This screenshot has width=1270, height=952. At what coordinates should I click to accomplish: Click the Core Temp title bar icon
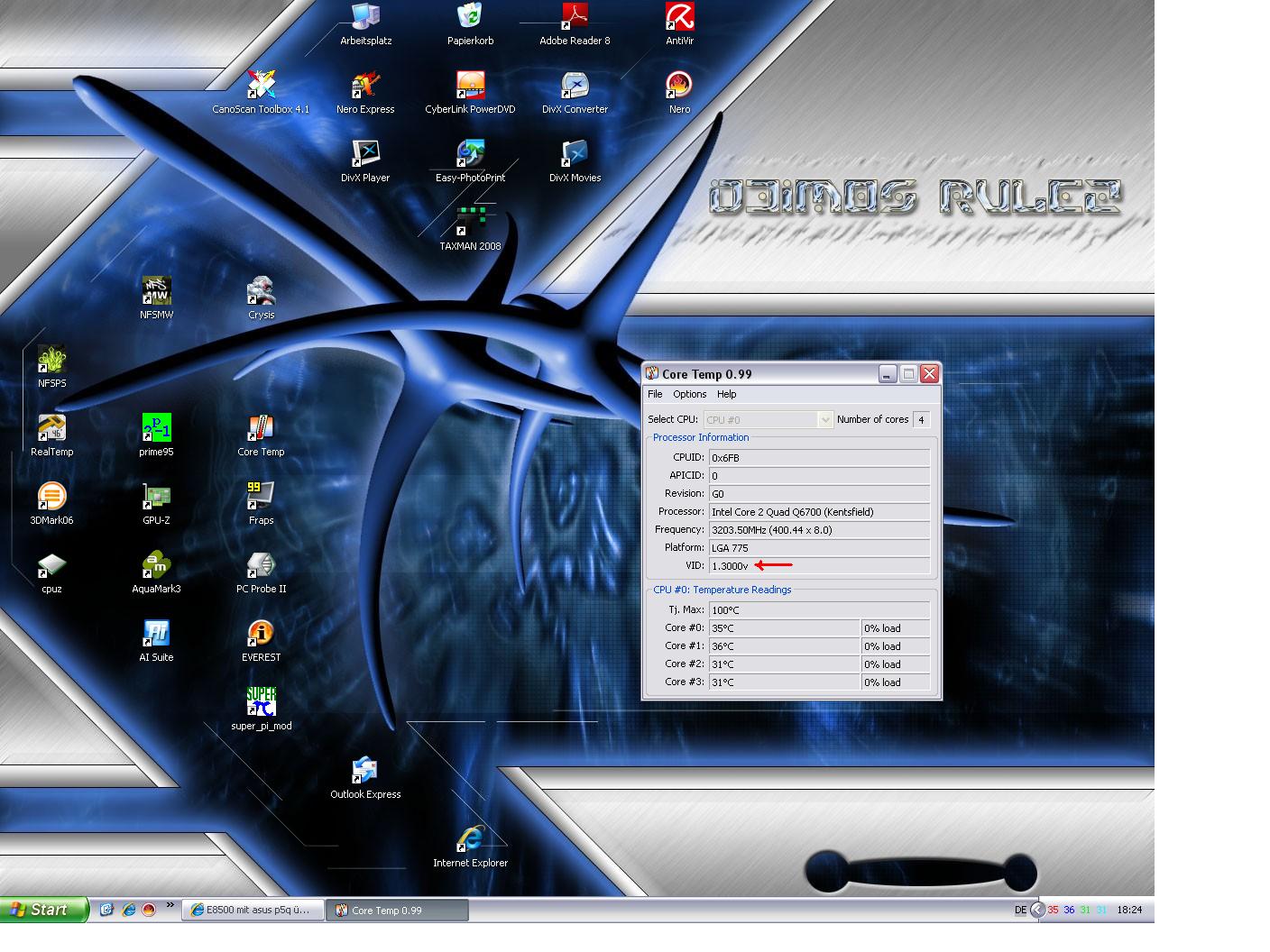pos(652,374)
